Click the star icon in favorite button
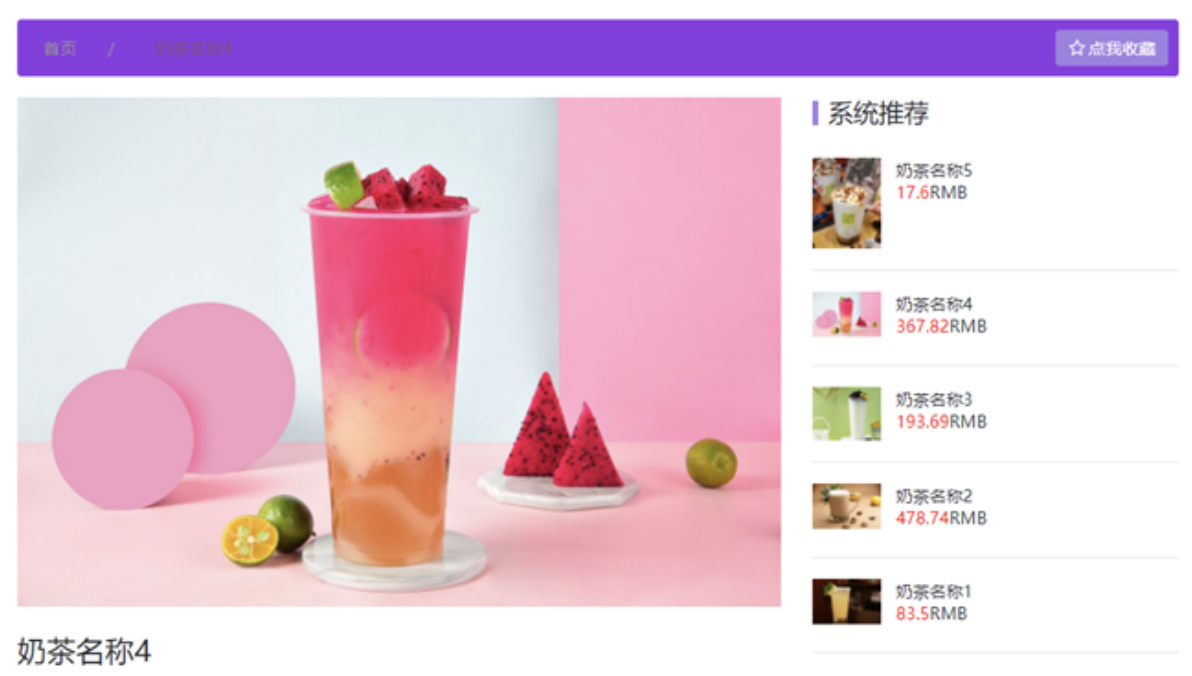Image resolution: width=1192 pixels, height=676 pixels. 1076,49
